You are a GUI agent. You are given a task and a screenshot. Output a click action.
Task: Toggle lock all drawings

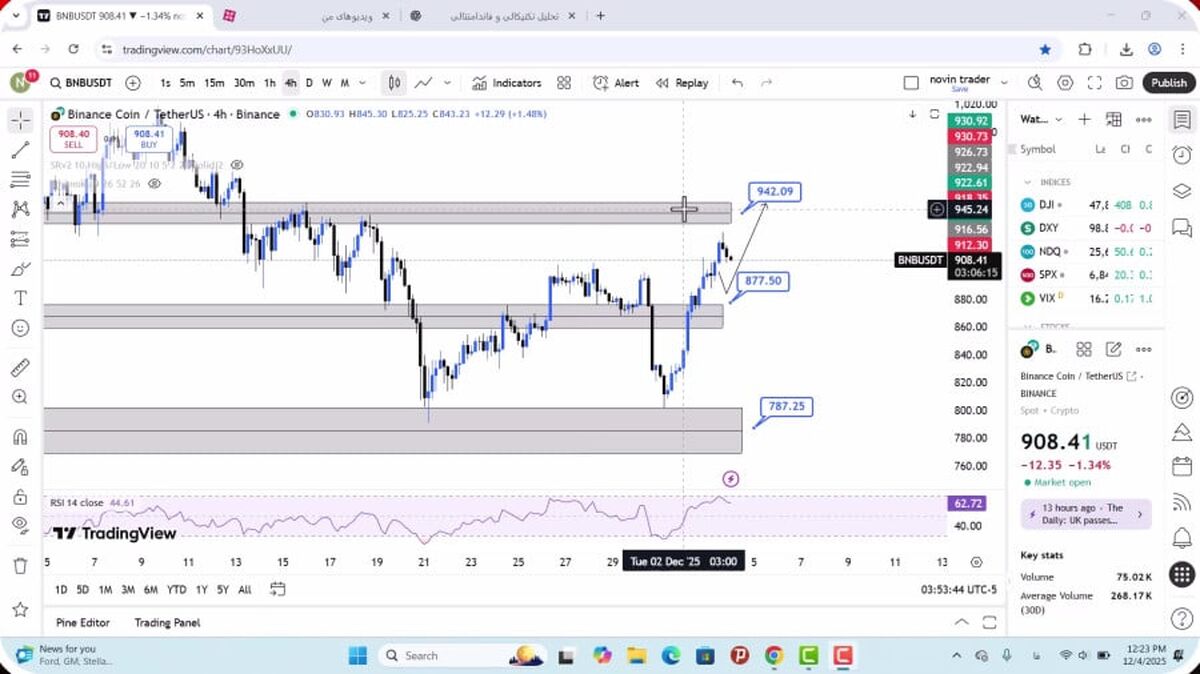20,496
